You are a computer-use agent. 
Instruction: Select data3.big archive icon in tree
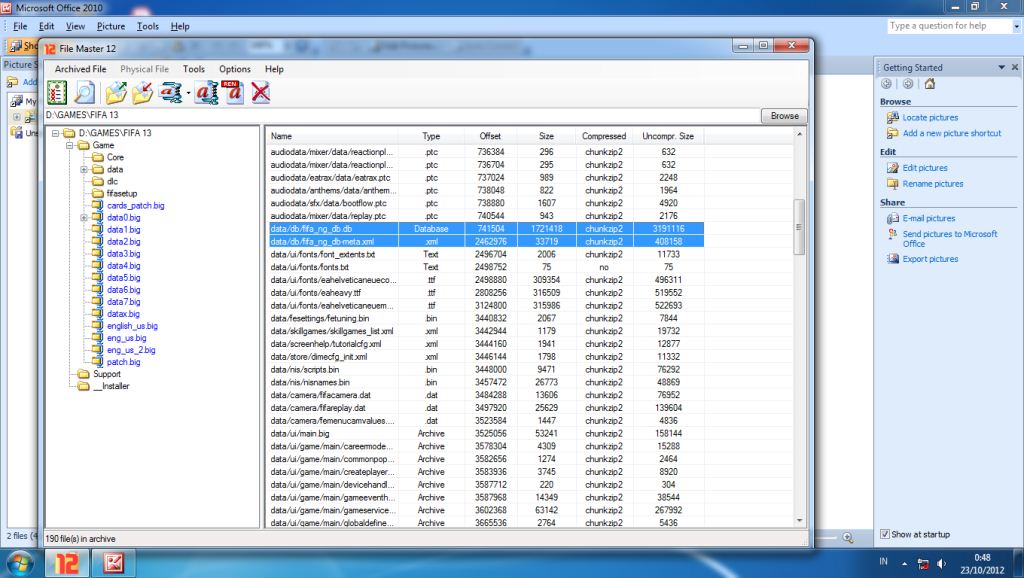click(98, 253)
